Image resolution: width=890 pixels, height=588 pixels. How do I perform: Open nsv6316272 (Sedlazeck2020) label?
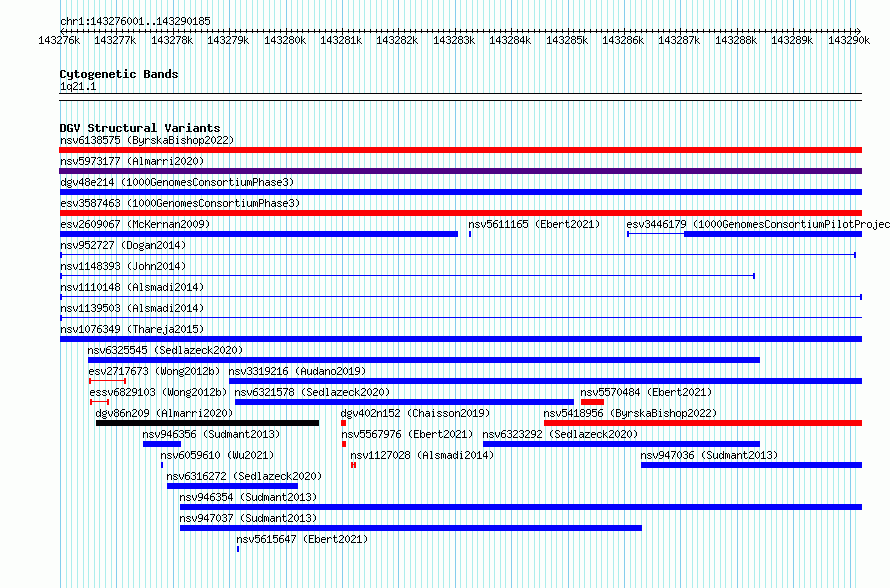244,476
